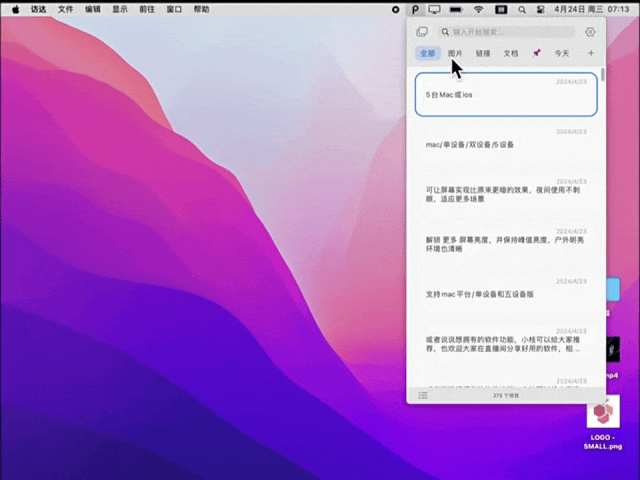Open clipboard panel settings gear
The height and width of the screenshot is (480, 640).
point(590,32)
